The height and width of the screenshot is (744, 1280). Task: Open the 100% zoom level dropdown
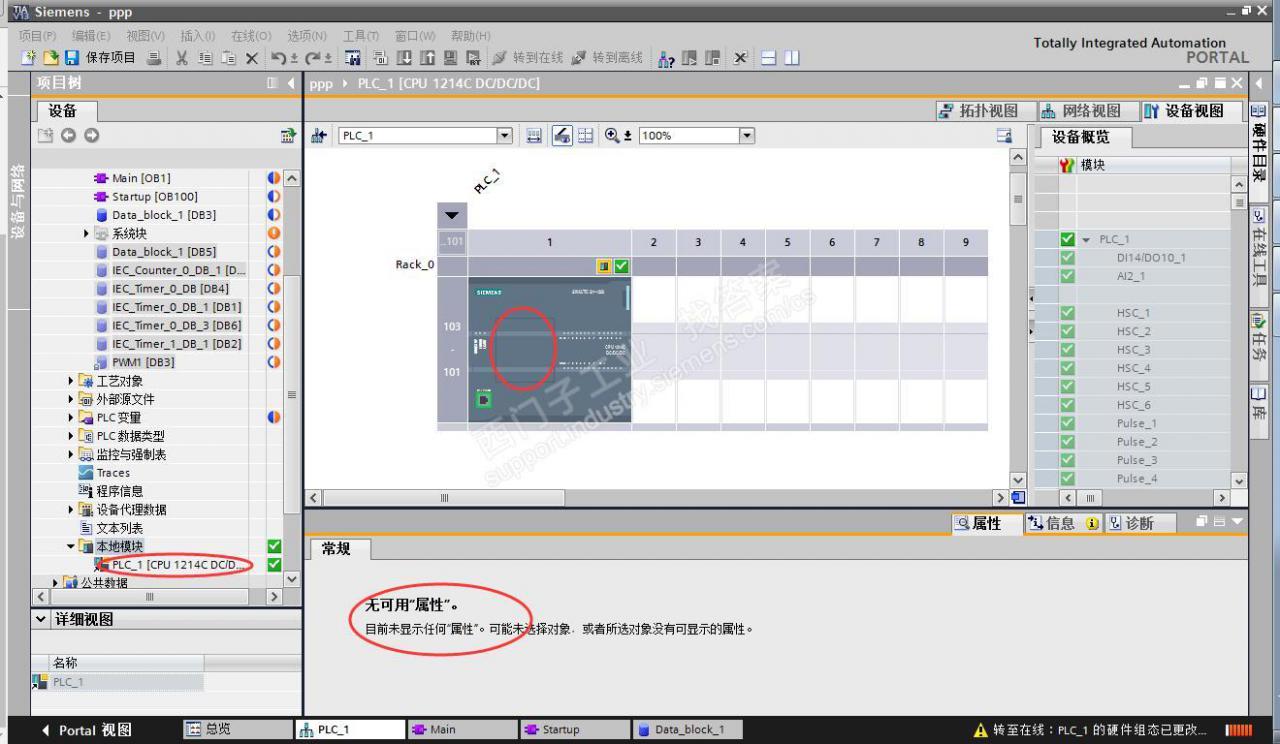746,136
